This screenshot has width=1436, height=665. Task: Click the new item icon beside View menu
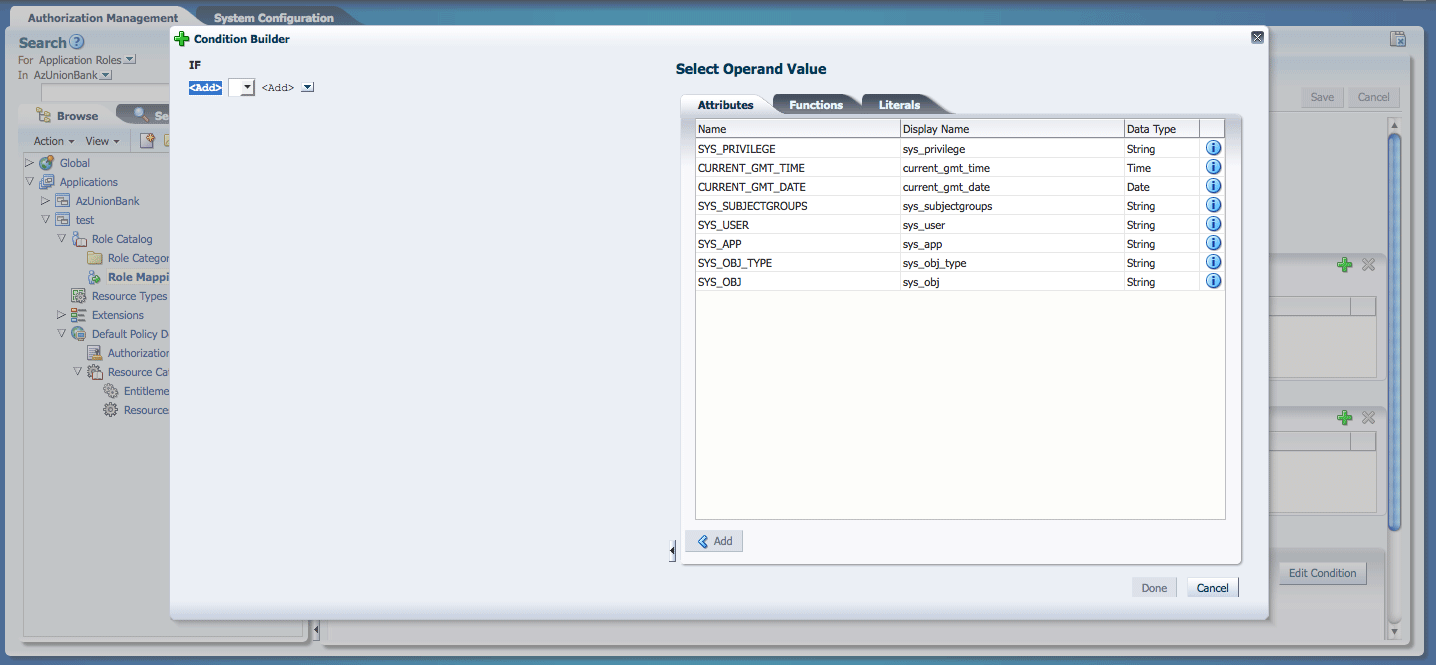coord(147,141)
